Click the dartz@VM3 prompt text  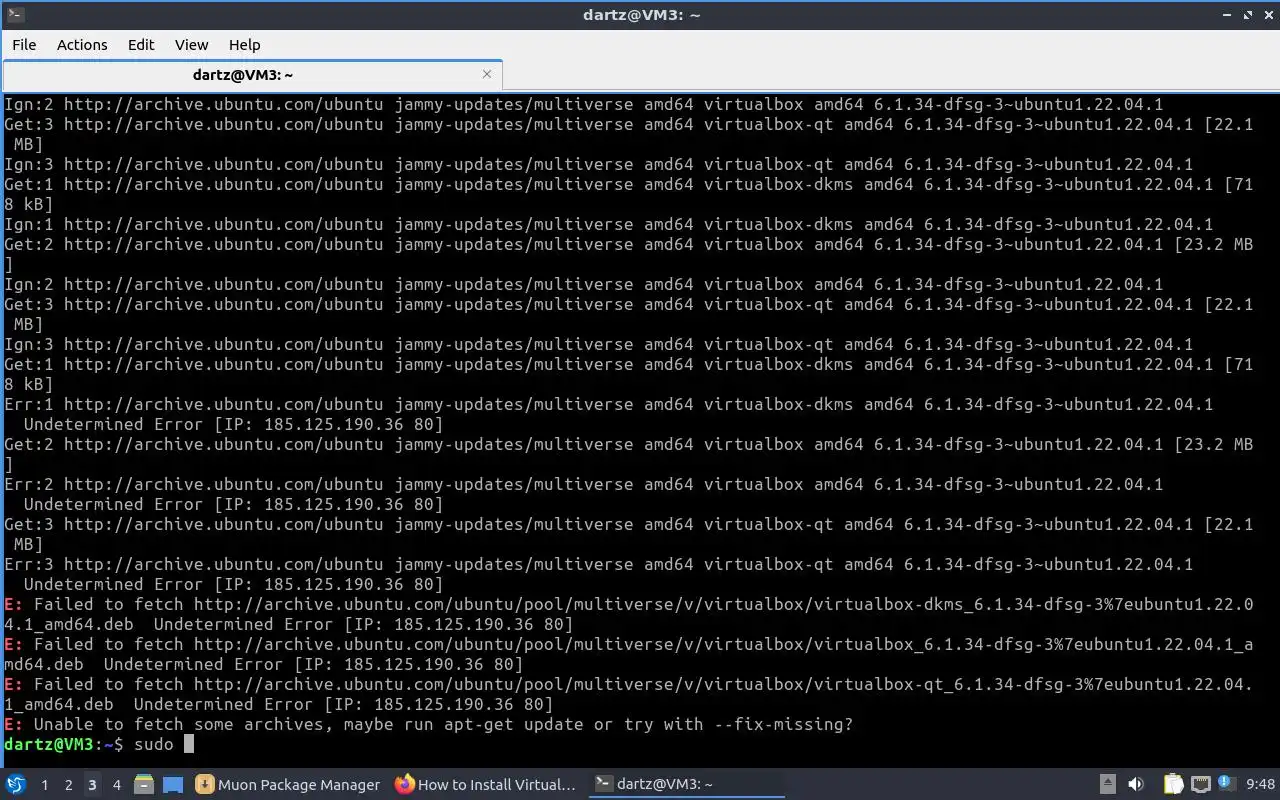click(64, 744)
